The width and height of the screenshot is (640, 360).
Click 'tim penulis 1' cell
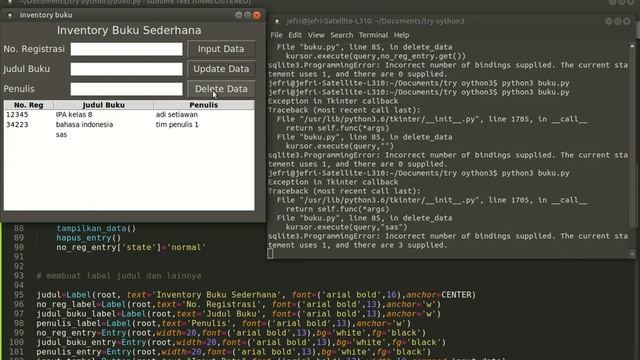pos(177,124)
